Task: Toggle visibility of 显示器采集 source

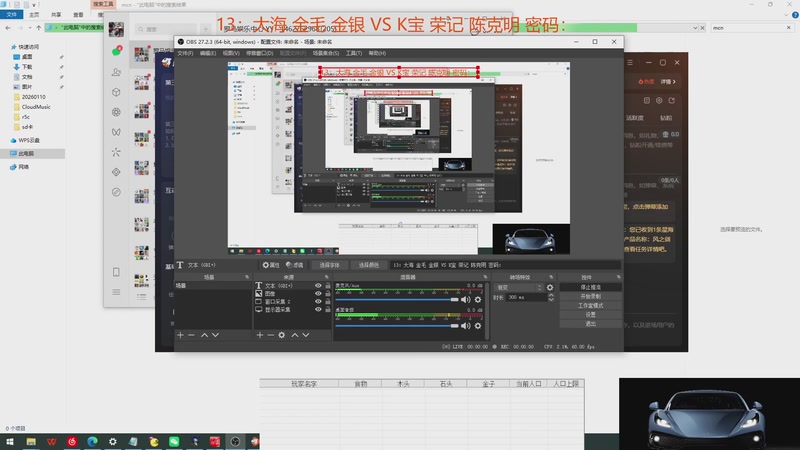Action: pyautogui.click(x=318, y=309)
